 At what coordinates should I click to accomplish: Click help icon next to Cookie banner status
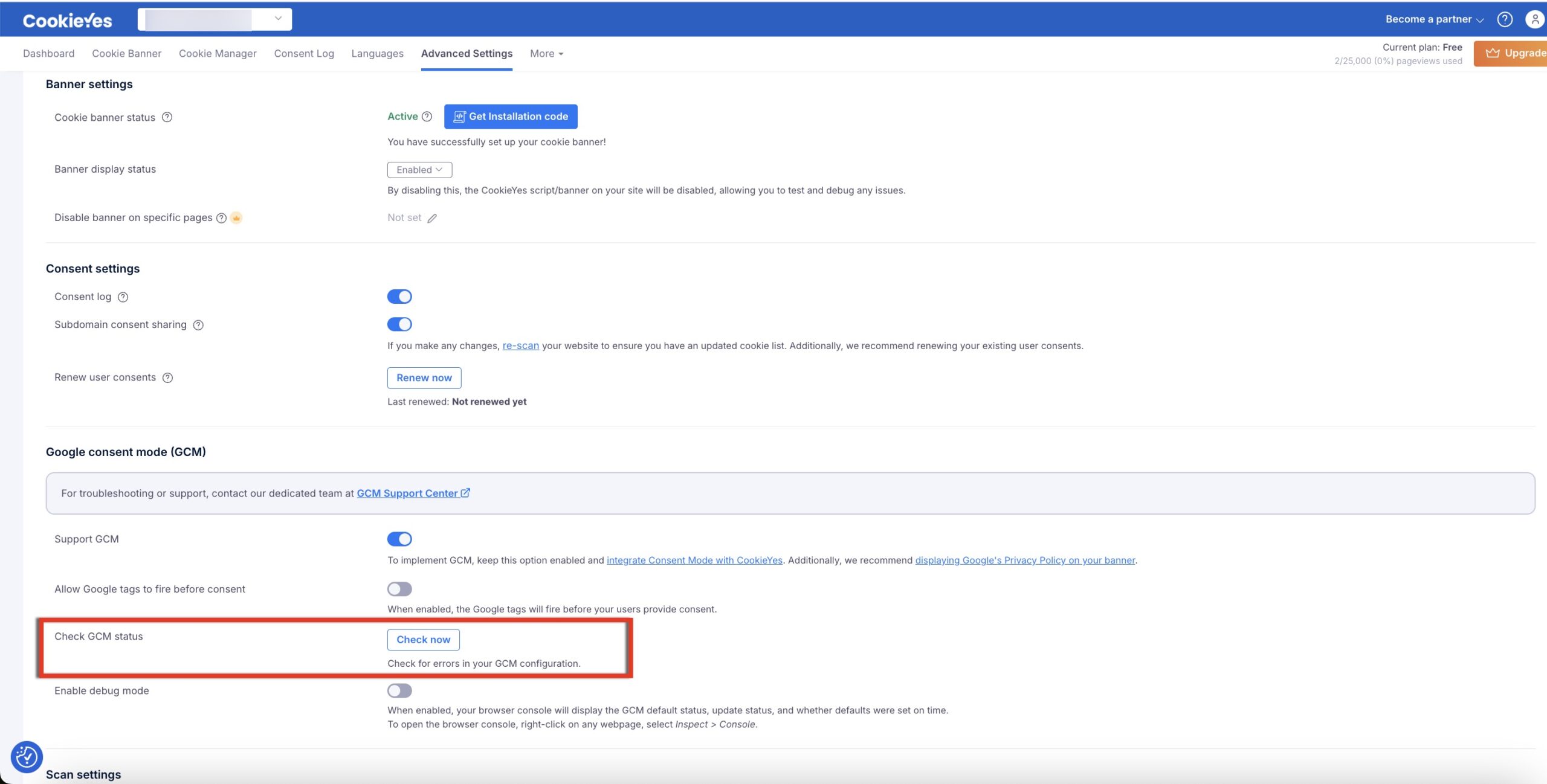pos(167,117)
